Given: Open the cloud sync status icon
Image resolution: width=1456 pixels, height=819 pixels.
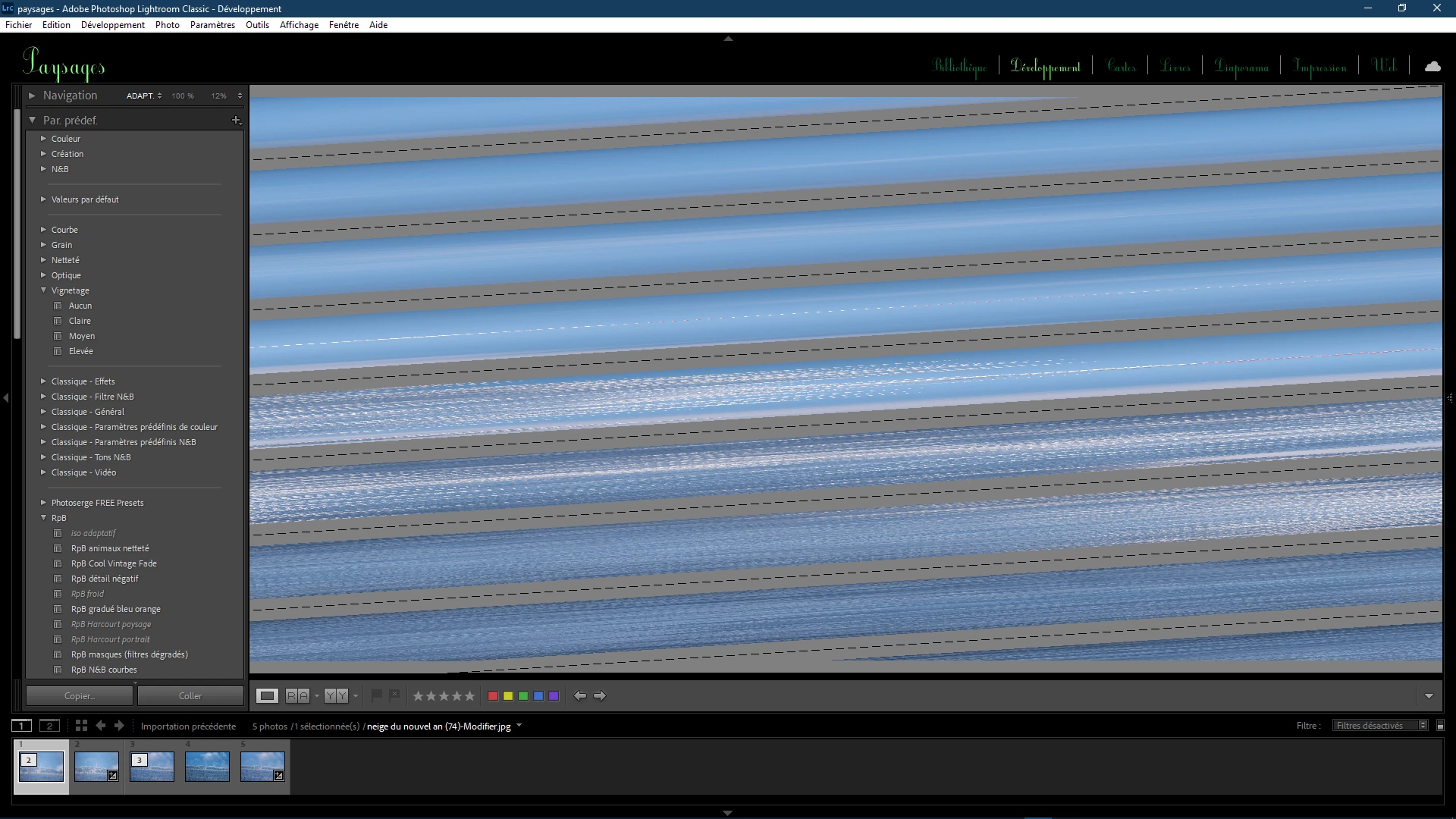Looking at the screenshot, I should click(1432, 67).
